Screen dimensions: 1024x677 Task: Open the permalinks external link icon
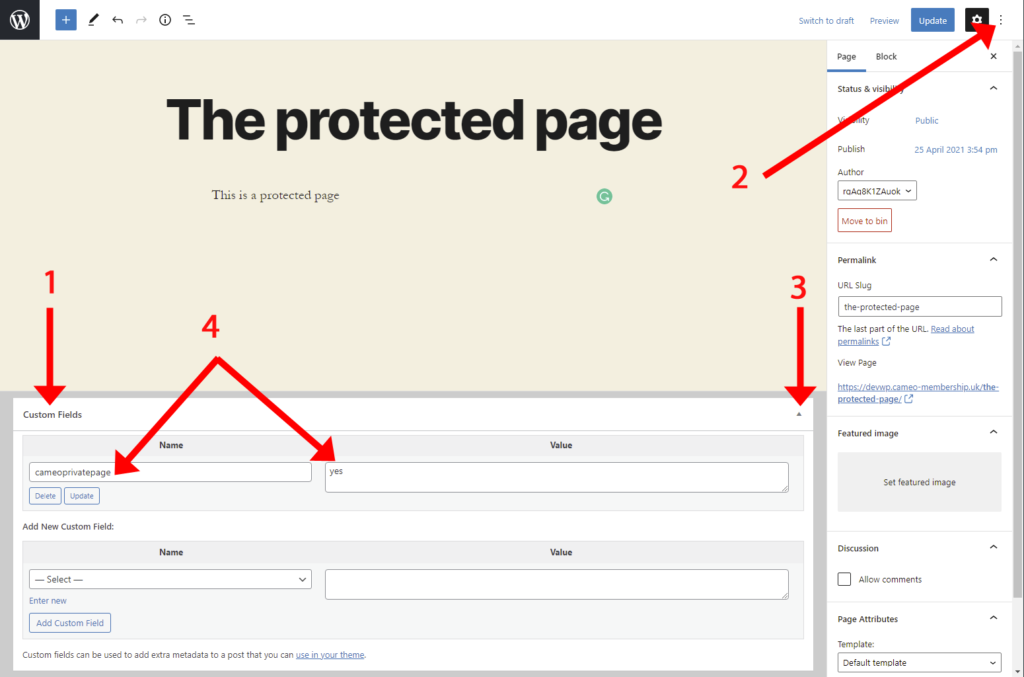point(886,341)
